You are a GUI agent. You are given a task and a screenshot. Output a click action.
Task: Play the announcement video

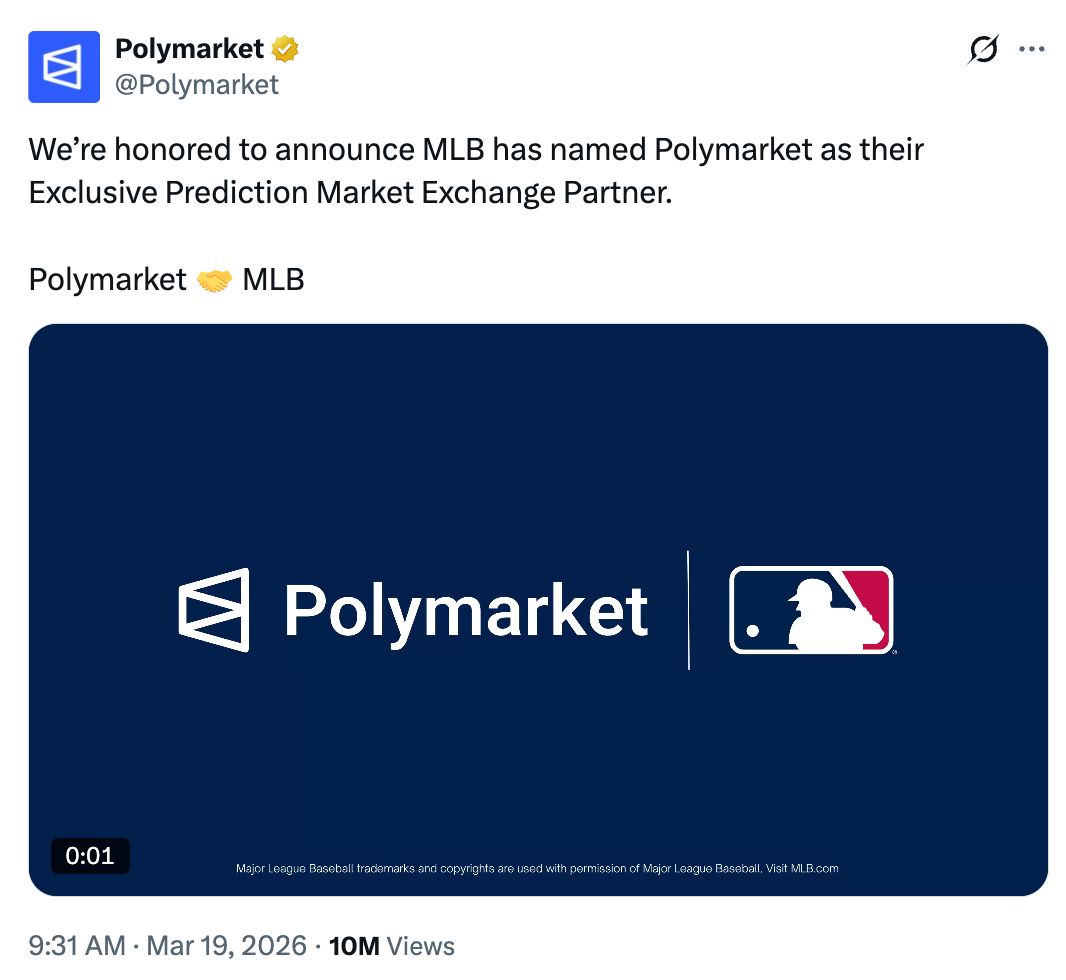540,610
